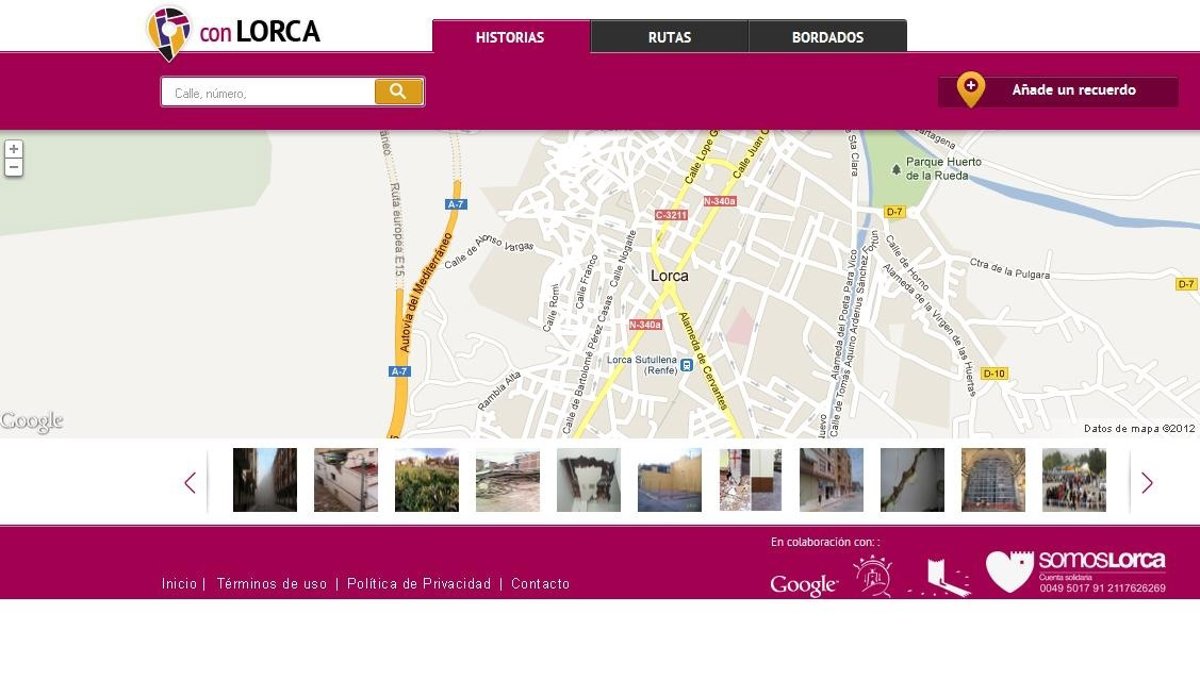1200x696 pixels.
Task: Click the somosLORCA heart logo
Action: 1009,572
